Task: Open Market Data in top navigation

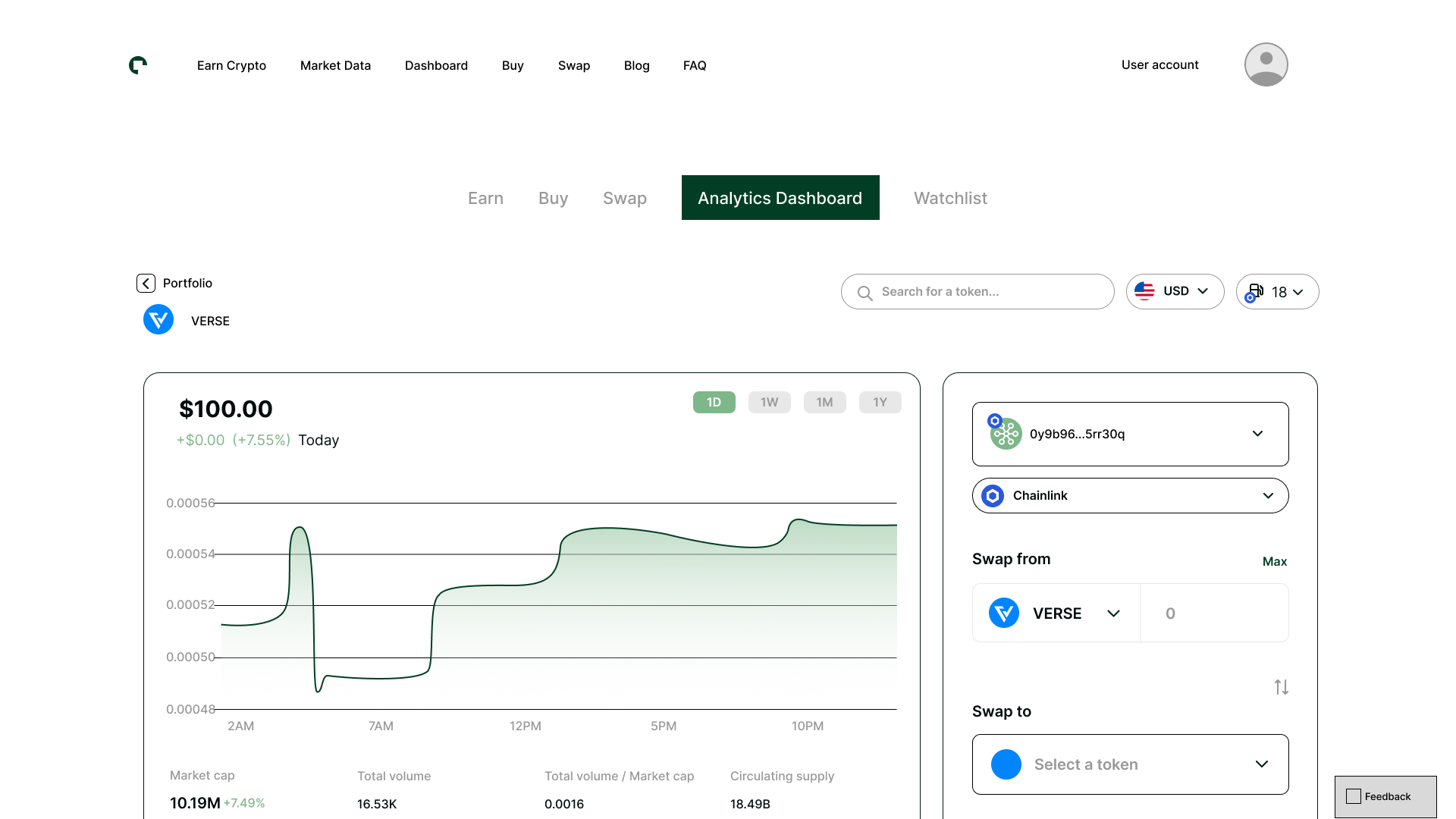Action: [x=335, y=65]
